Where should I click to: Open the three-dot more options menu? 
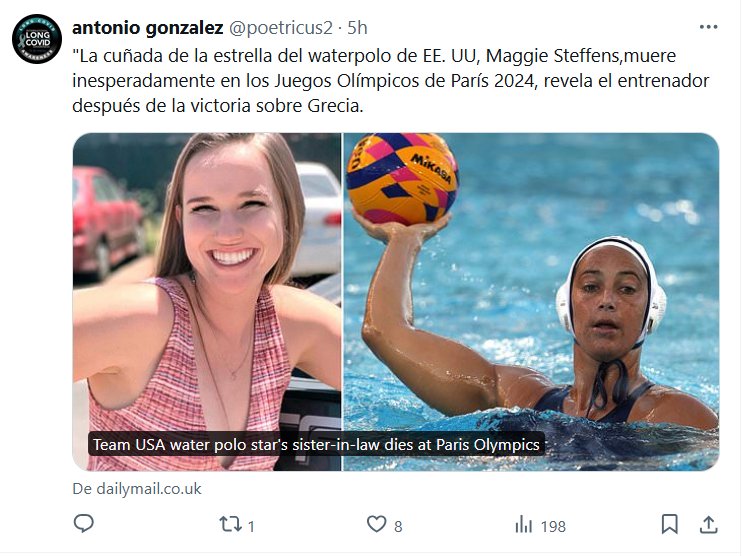[708, 27]
